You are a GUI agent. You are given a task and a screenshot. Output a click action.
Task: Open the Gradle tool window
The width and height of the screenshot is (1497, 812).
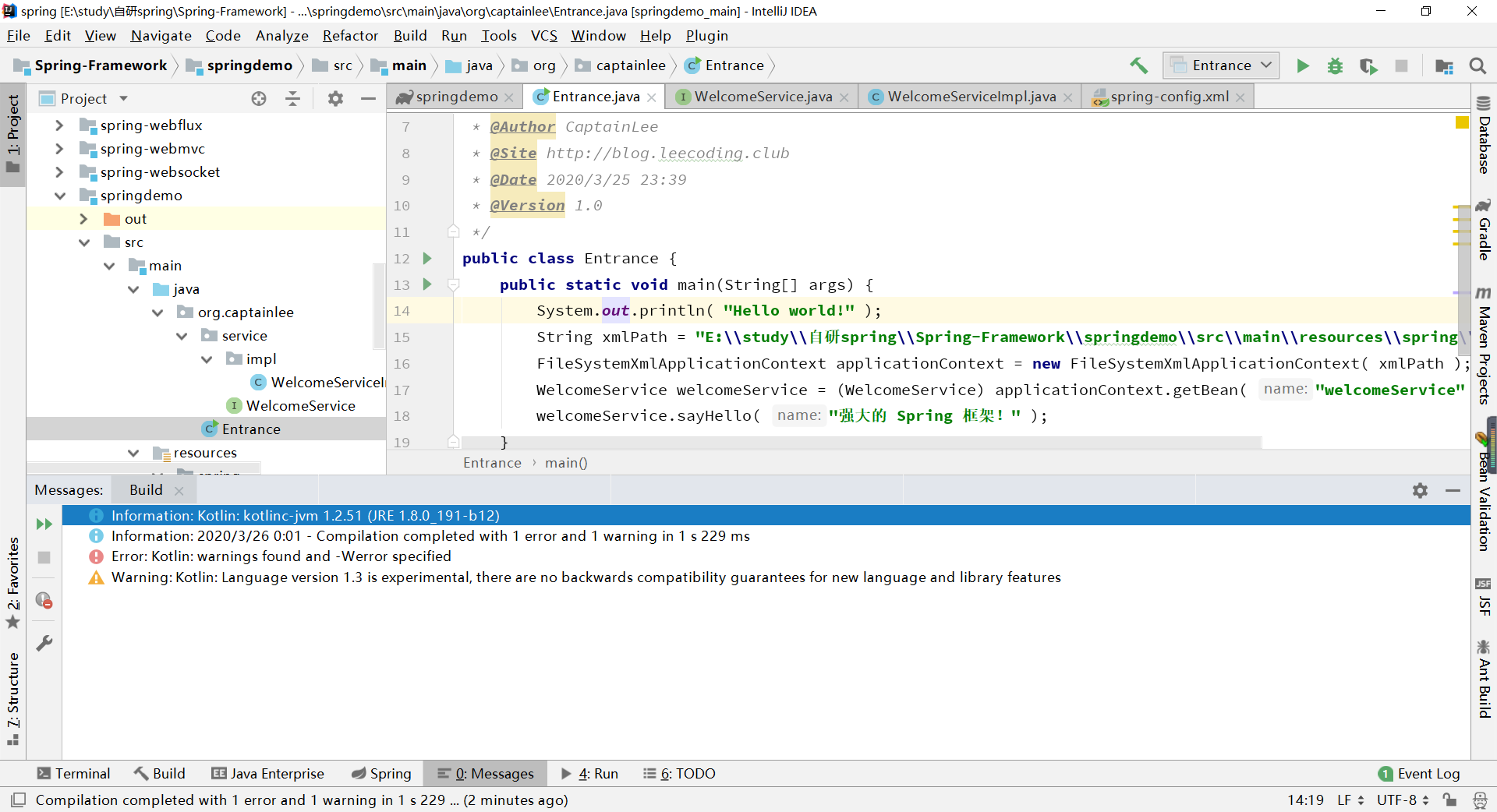click(1484, 228)
